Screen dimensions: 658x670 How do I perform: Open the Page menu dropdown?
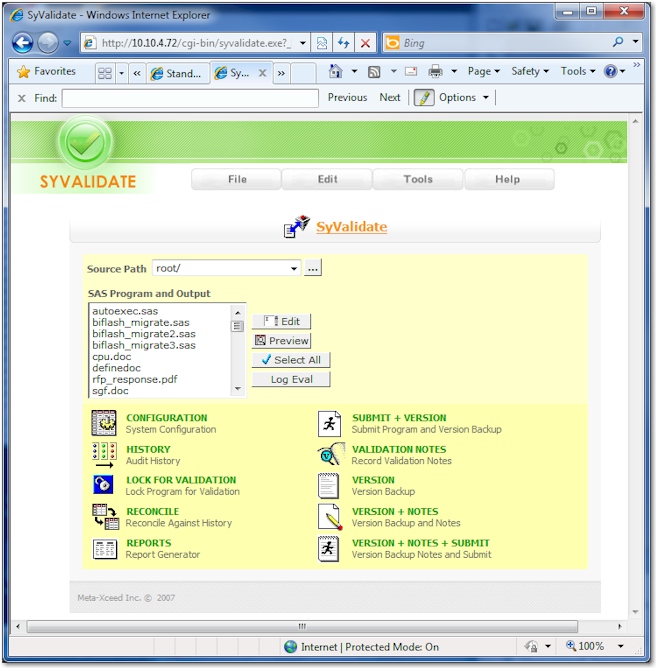(x=483, y=71)
